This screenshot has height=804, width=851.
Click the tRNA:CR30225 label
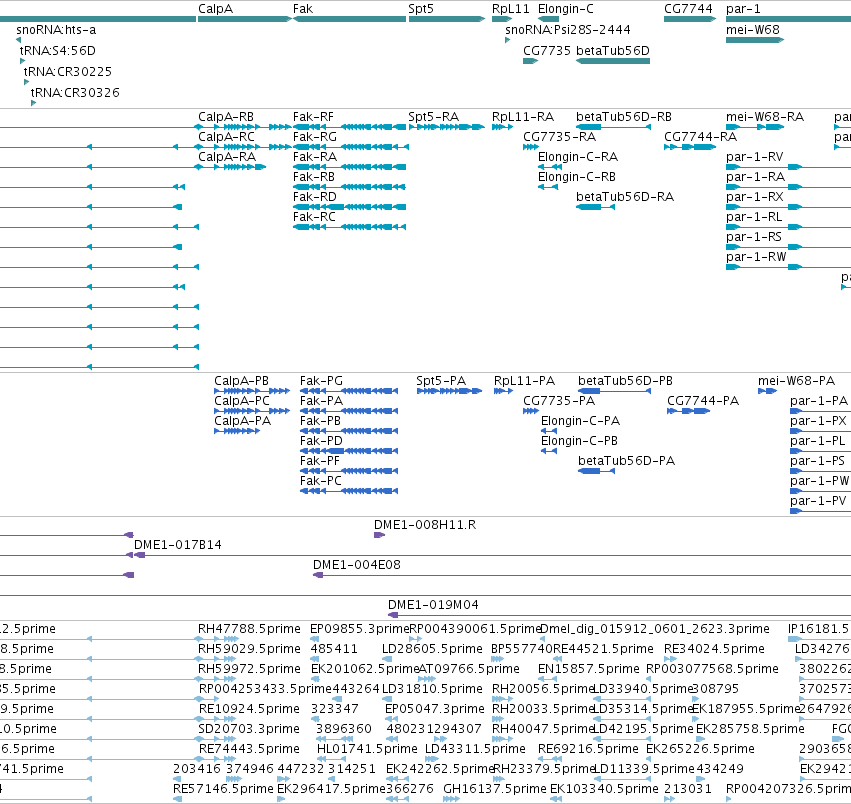(68, 72)
